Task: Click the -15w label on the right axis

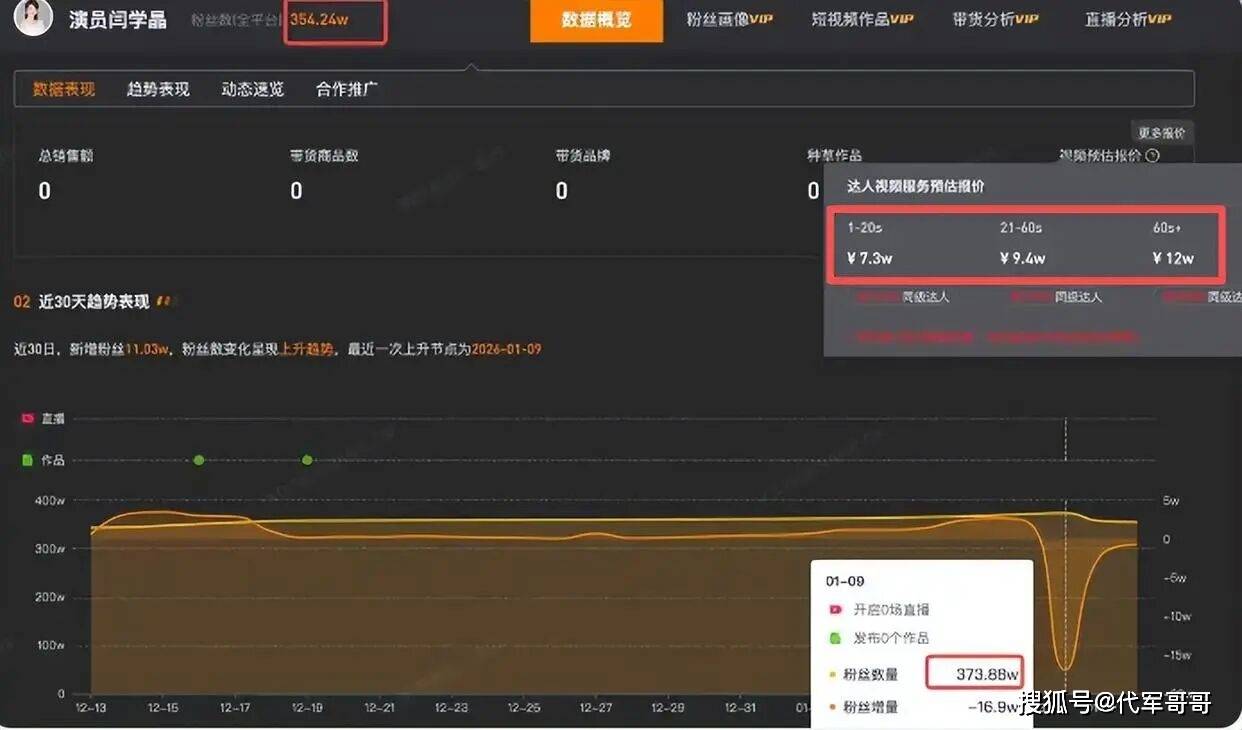Action: pyautogui.click(x=1176, y=655)
